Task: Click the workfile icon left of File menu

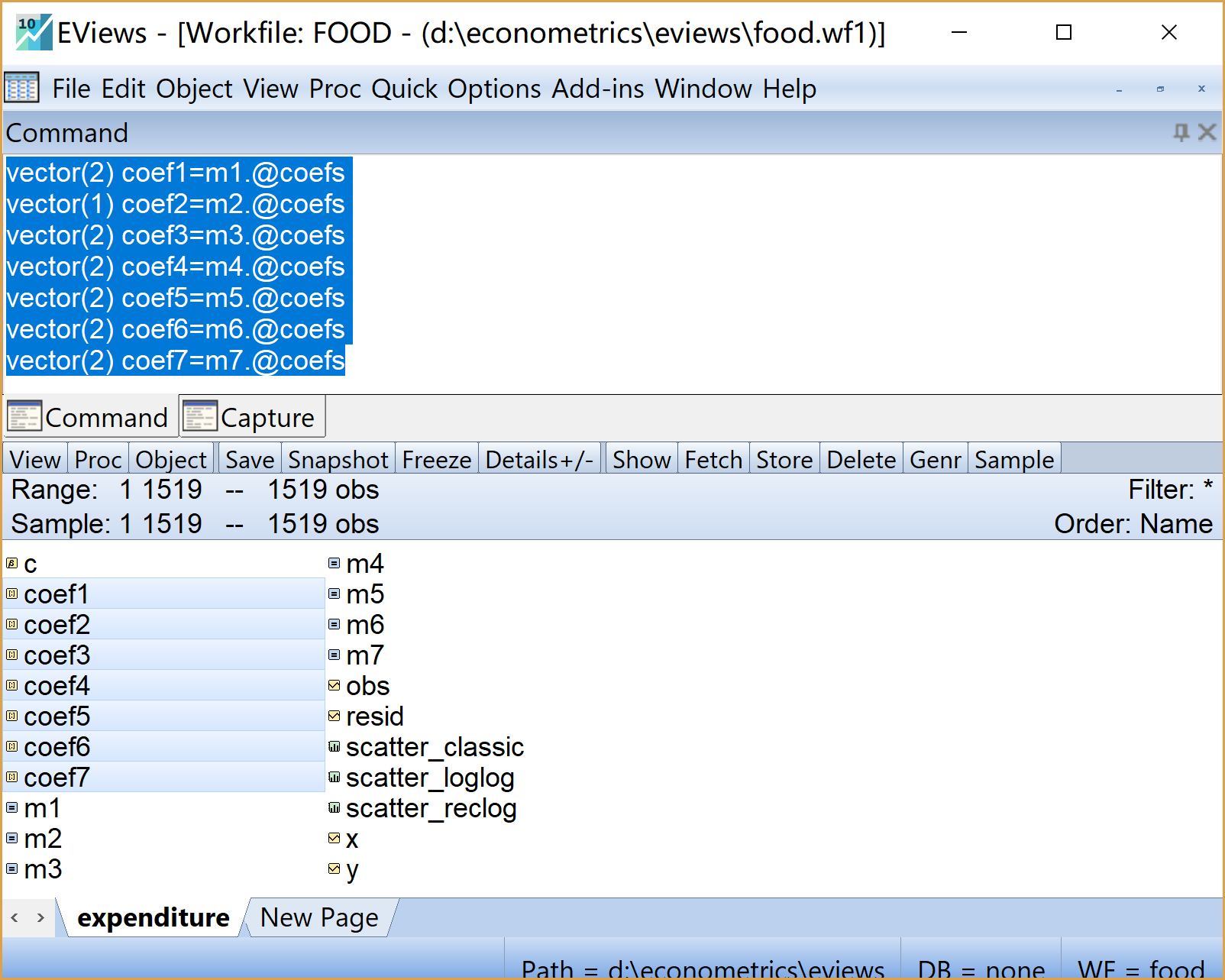Action: 21,89
